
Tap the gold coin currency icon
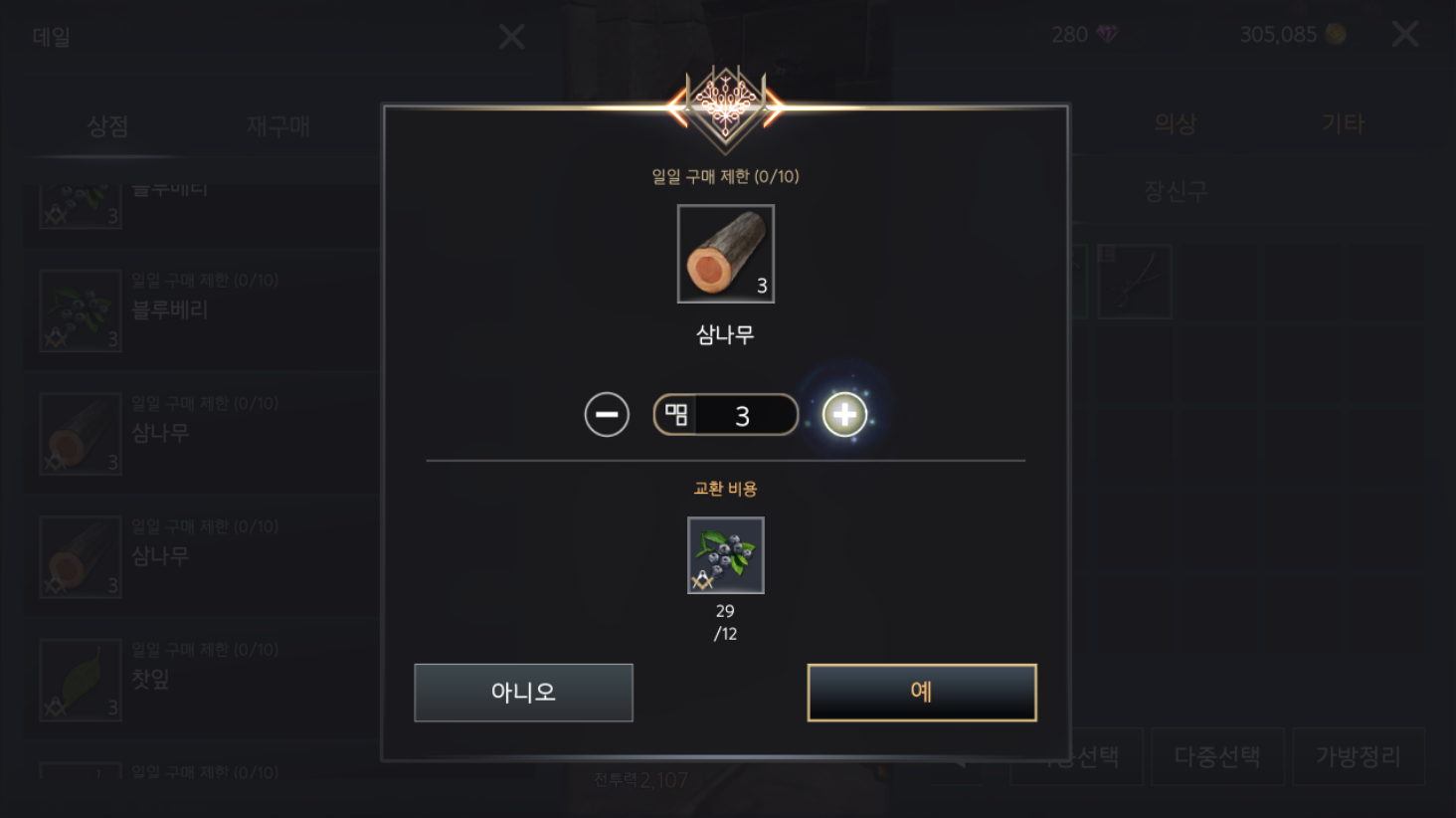coord(1336,34)
